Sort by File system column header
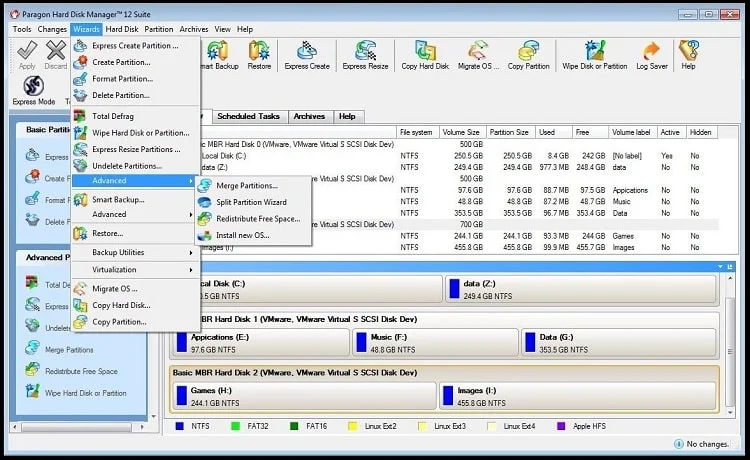Screen dimensions: 750x460 [418, 132]
